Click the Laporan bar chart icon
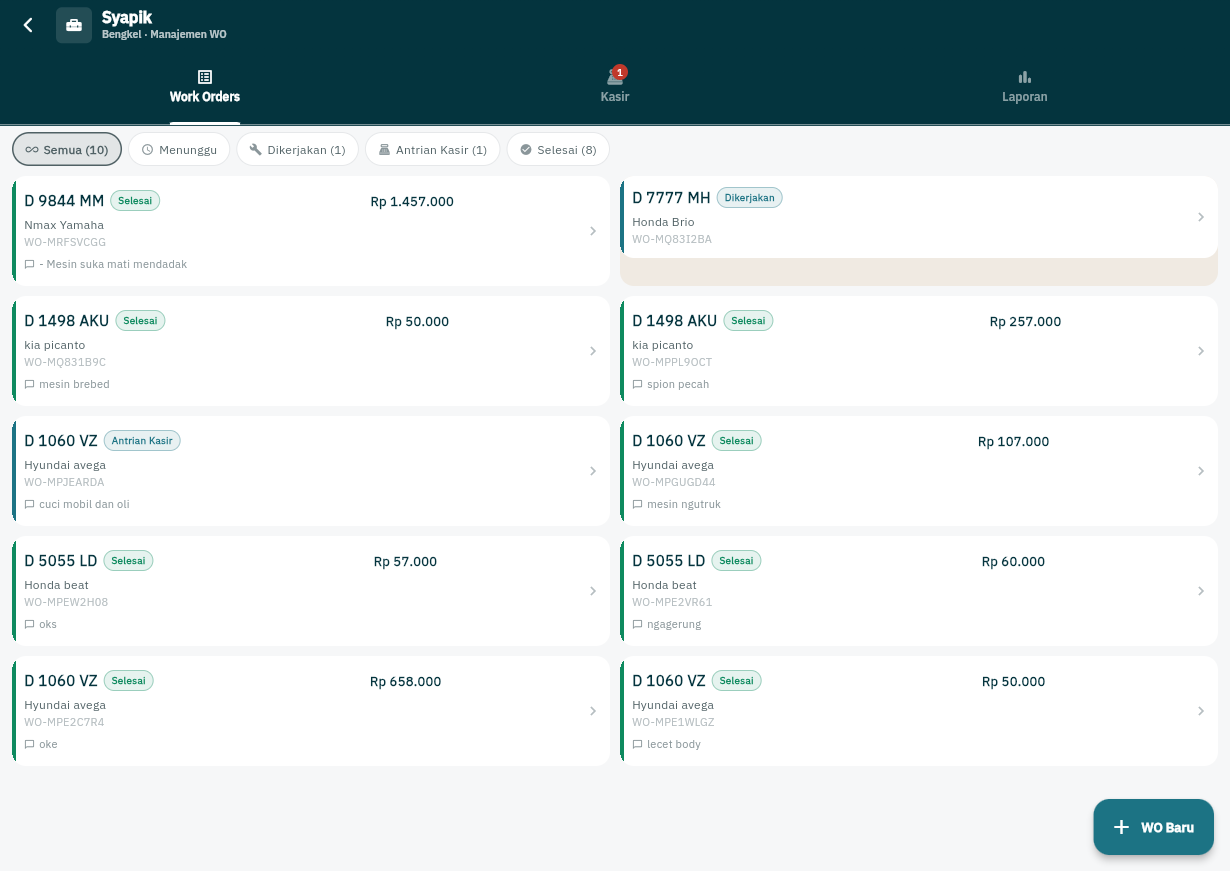The image size is (1230, 871). [x=1025, y=77]
